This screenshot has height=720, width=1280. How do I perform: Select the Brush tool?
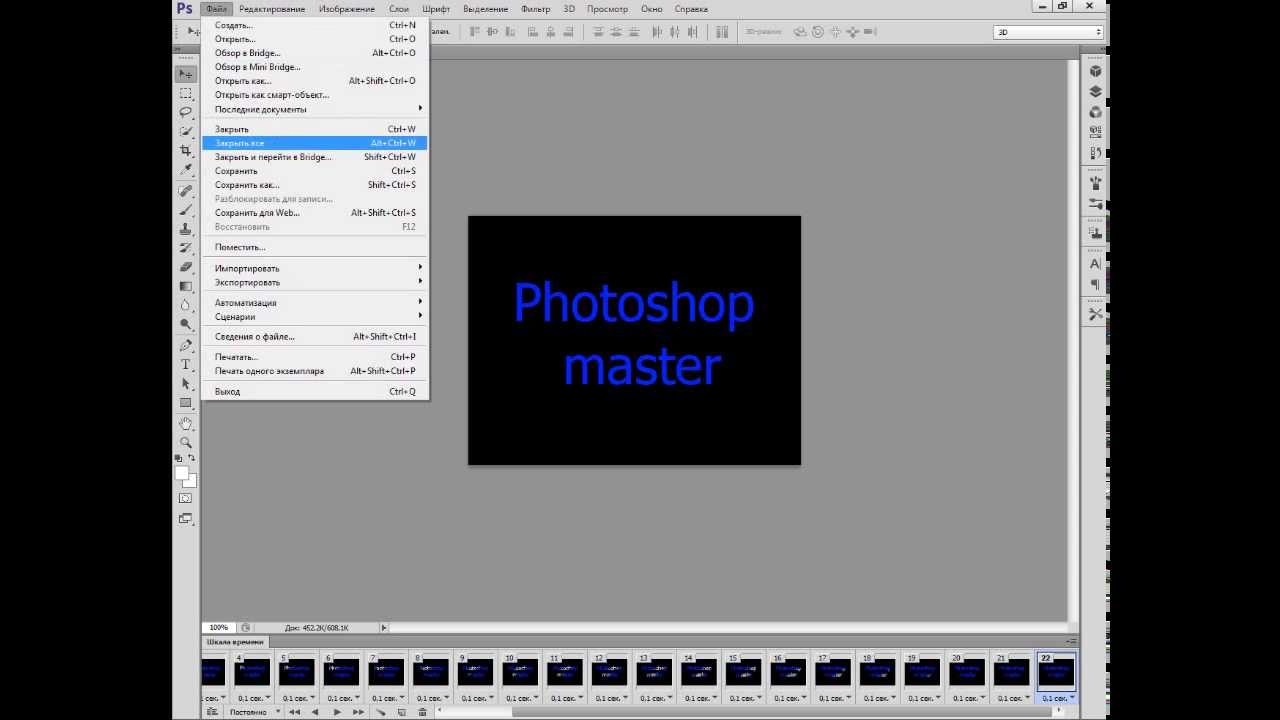186,209
